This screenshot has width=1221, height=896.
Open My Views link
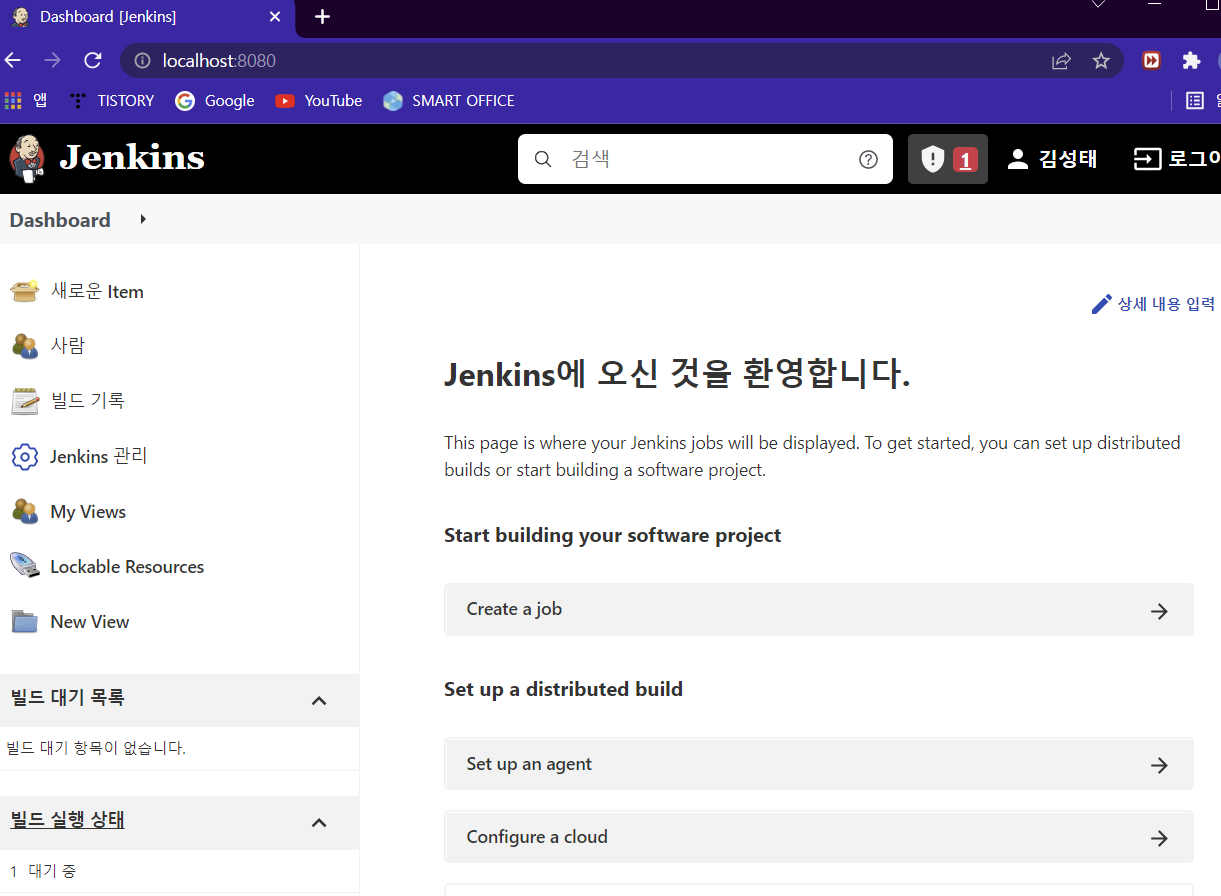pos(88,512)
